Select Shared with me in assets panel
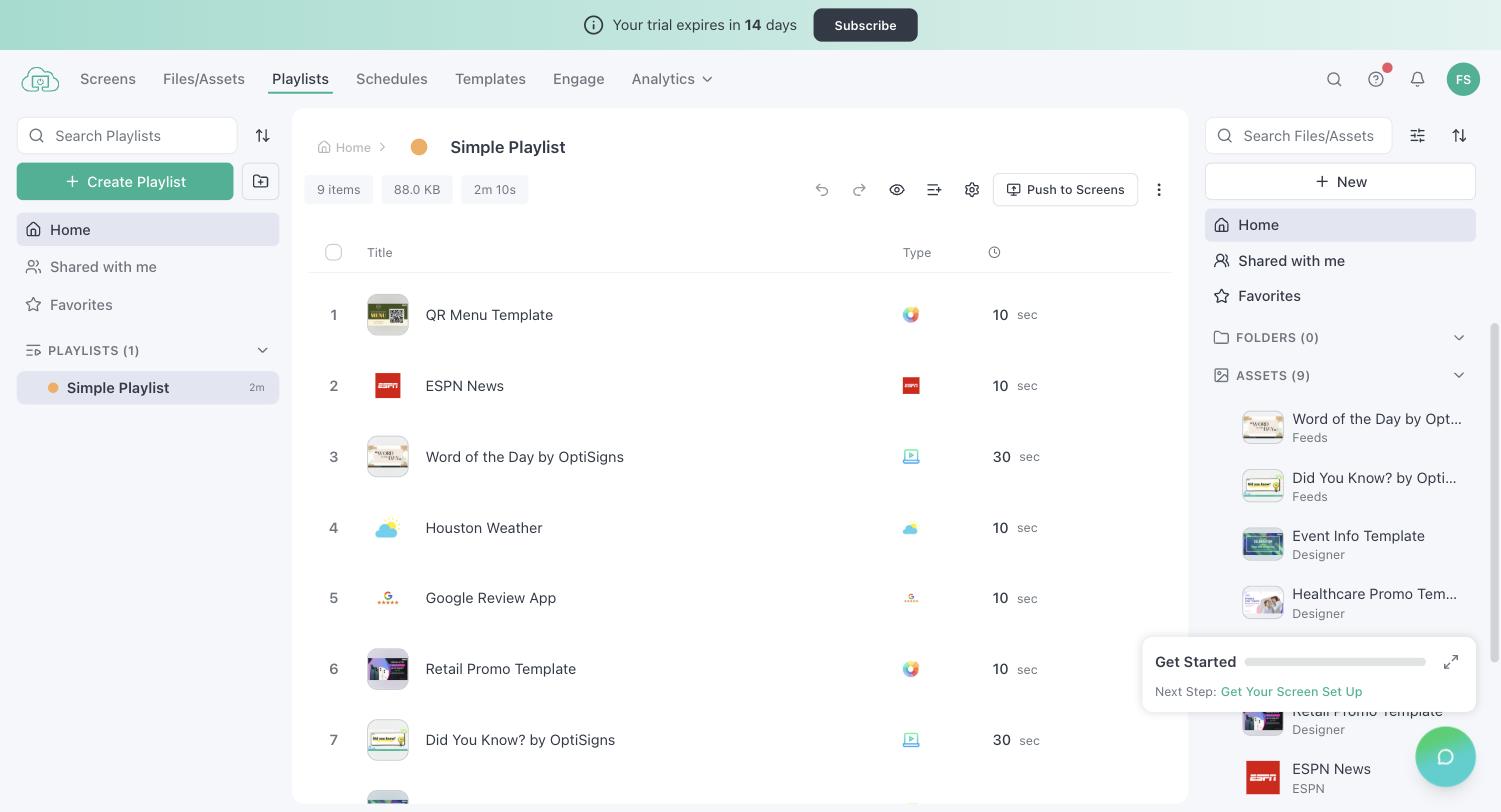Viewport: 1501px width, 812px height. [1340, 261]
